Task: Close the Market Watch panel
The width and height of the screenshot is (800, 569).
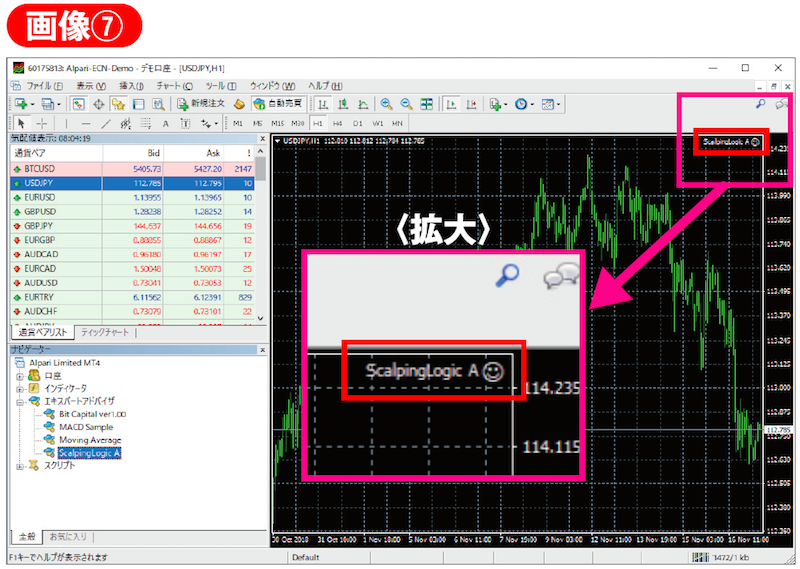Action: pos(263,139)
